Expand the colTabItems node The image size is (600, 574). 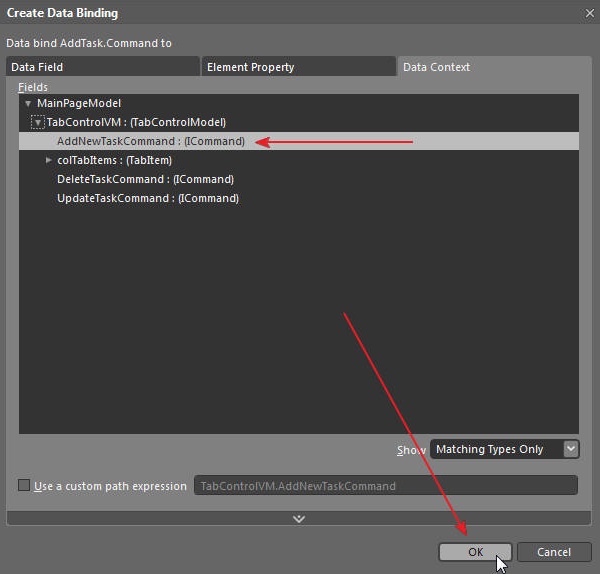48,160
